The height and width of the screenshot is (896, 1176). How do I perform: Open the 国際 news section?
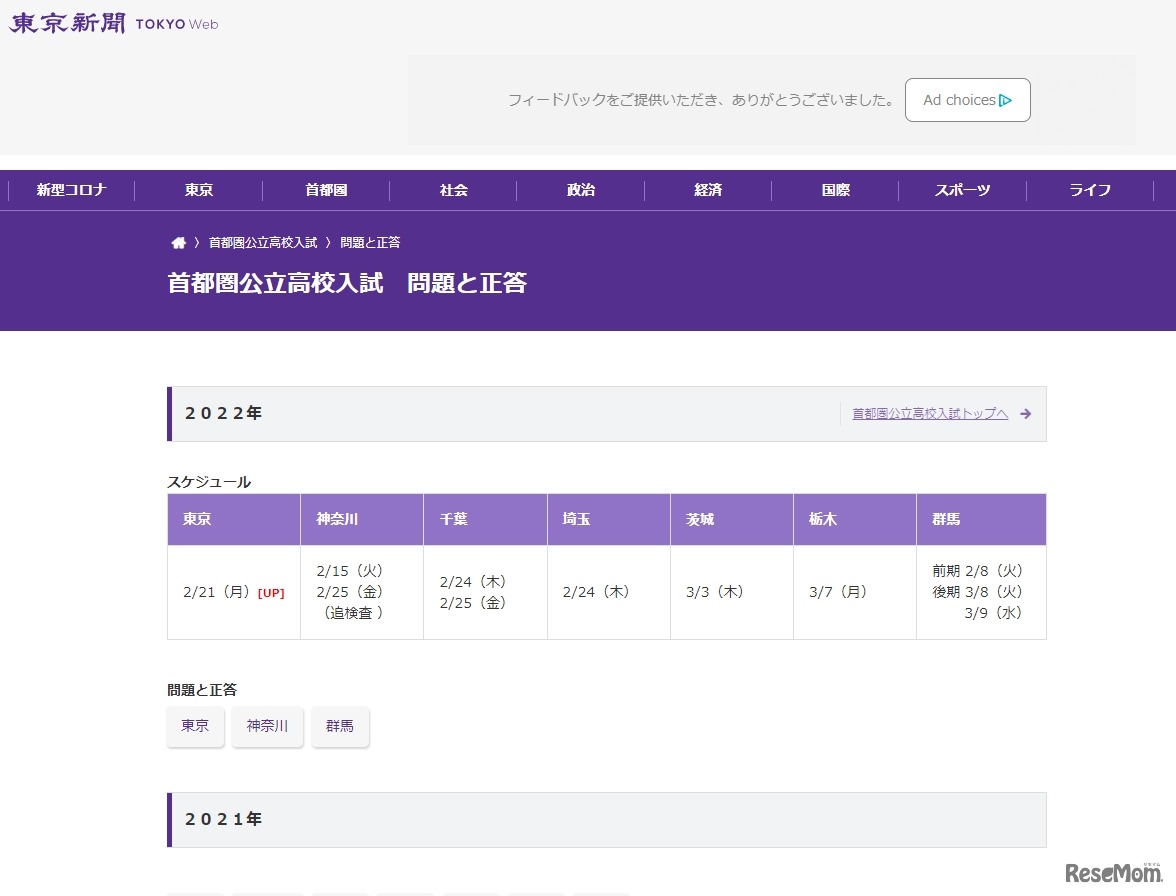[835, 190]
